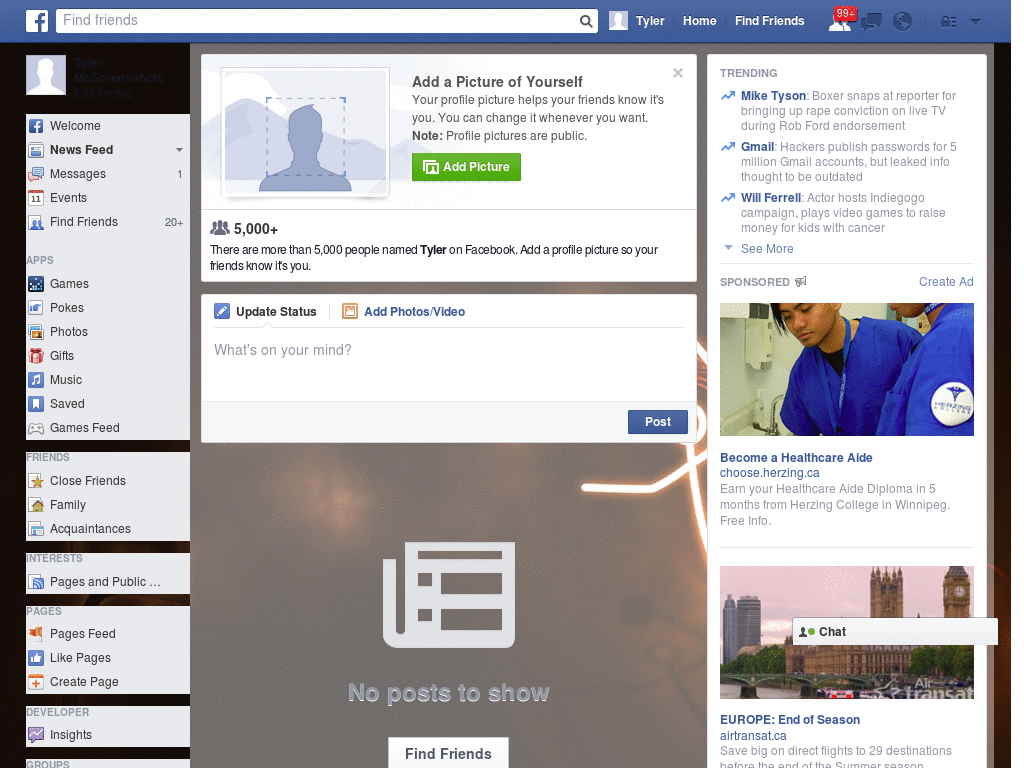Click Find Friends sidebar icon

(x=36, y=222)
